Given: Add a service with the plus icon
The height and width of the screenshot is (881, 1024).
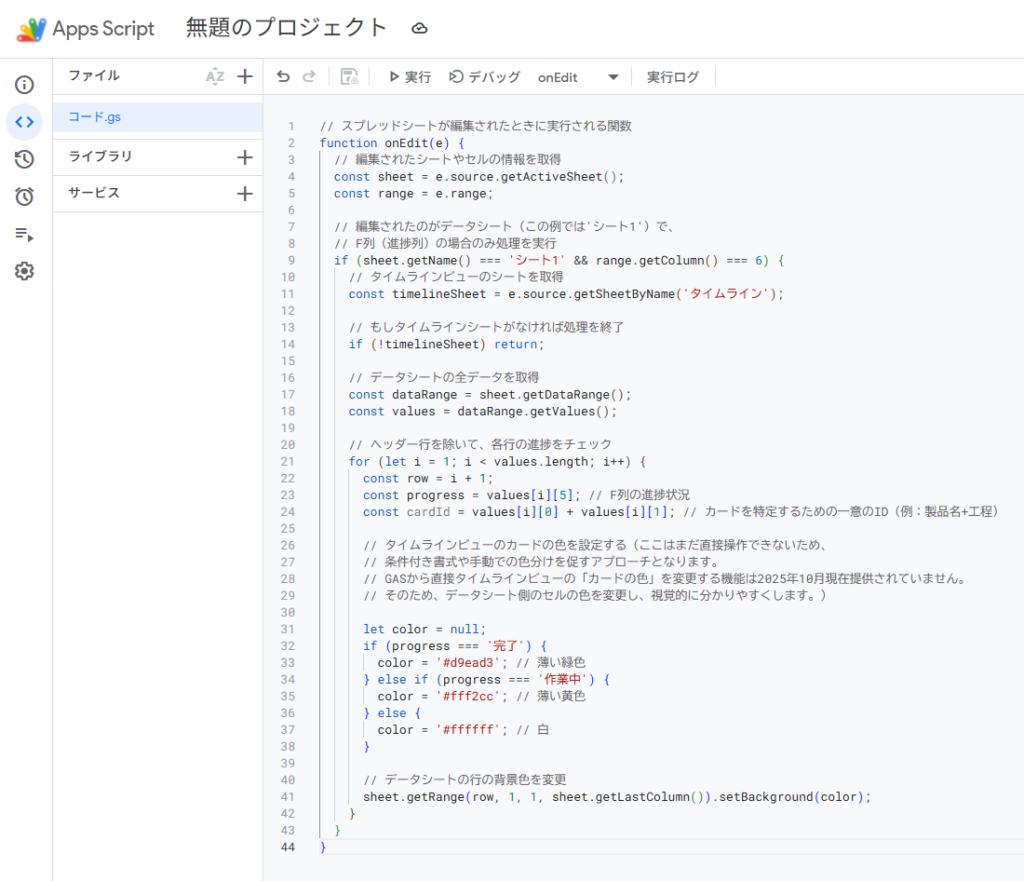Looking at the screenshot, I should point(245,194).
